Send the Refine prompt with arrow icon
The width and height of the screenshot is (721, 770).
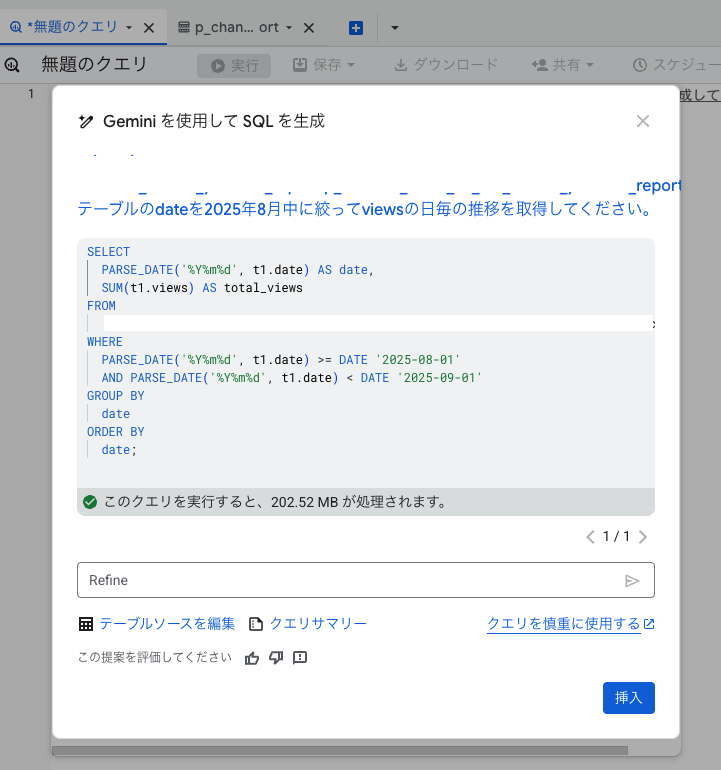632,581
